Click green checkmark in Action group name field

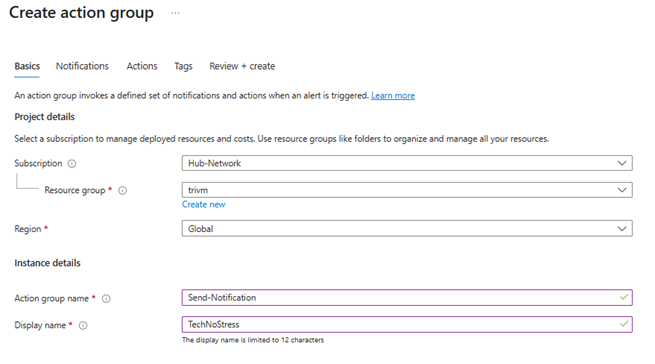coord(624,297)
